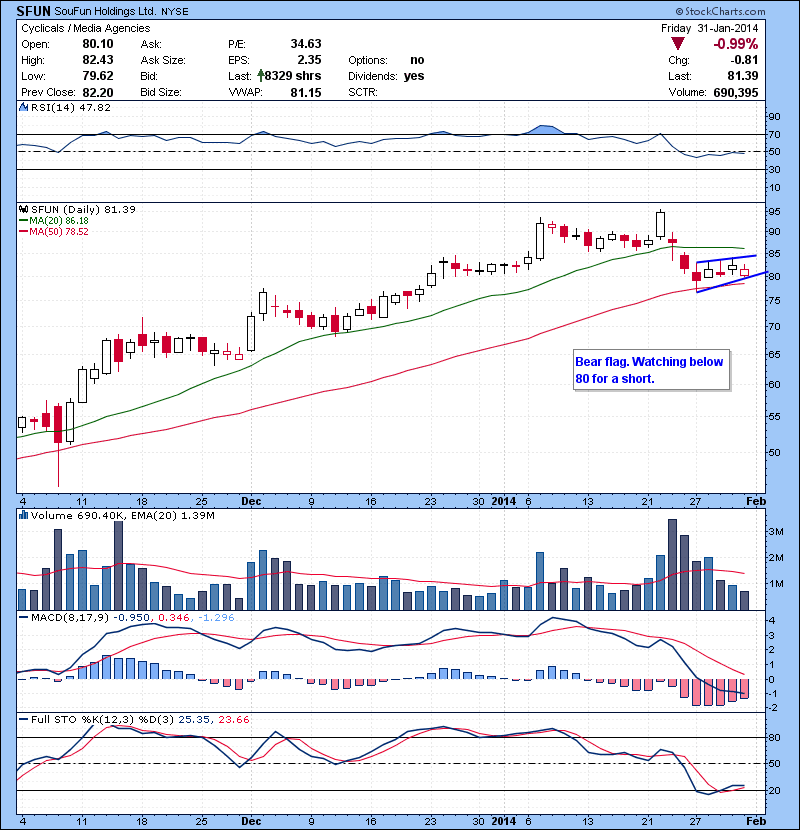Click the High value 82.43
The height and width of the screenshot is (830, 800).
coord(97,60)
